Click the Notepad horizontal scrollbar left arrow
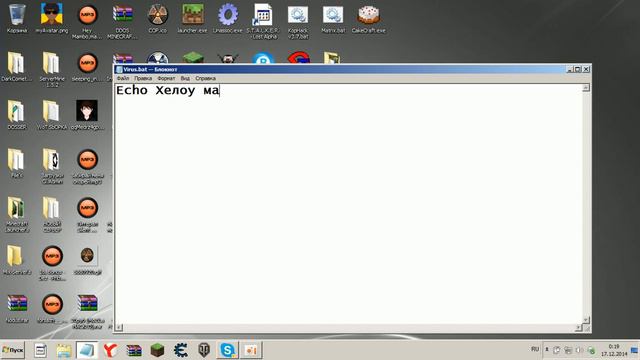The width and height of the screenshot is (640, 360). coord(119,327)
